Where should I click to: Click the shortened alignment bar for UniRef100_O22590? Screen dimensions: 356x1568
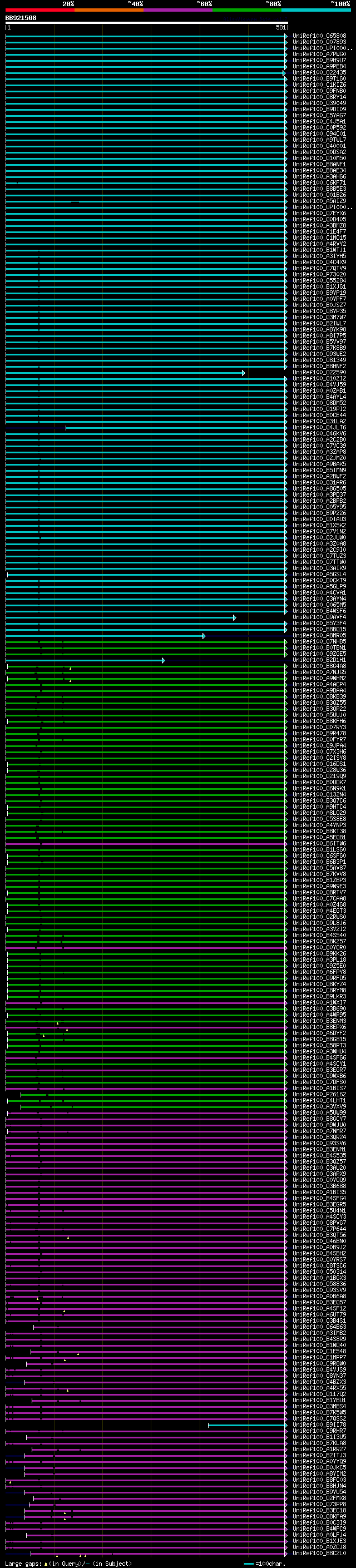[x=125, y=373]
